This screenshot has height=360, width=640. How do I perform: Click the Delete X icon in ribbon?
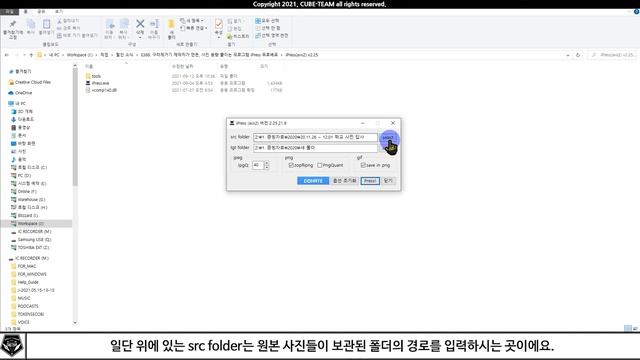click(140, 24)
